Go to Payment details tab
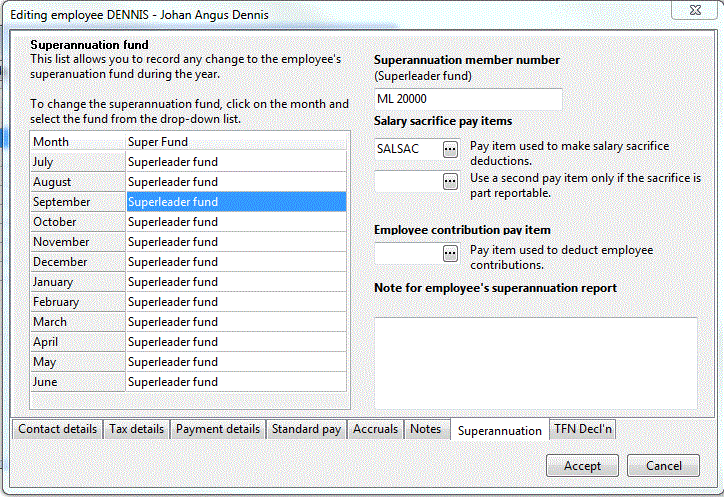 (217, 429)
